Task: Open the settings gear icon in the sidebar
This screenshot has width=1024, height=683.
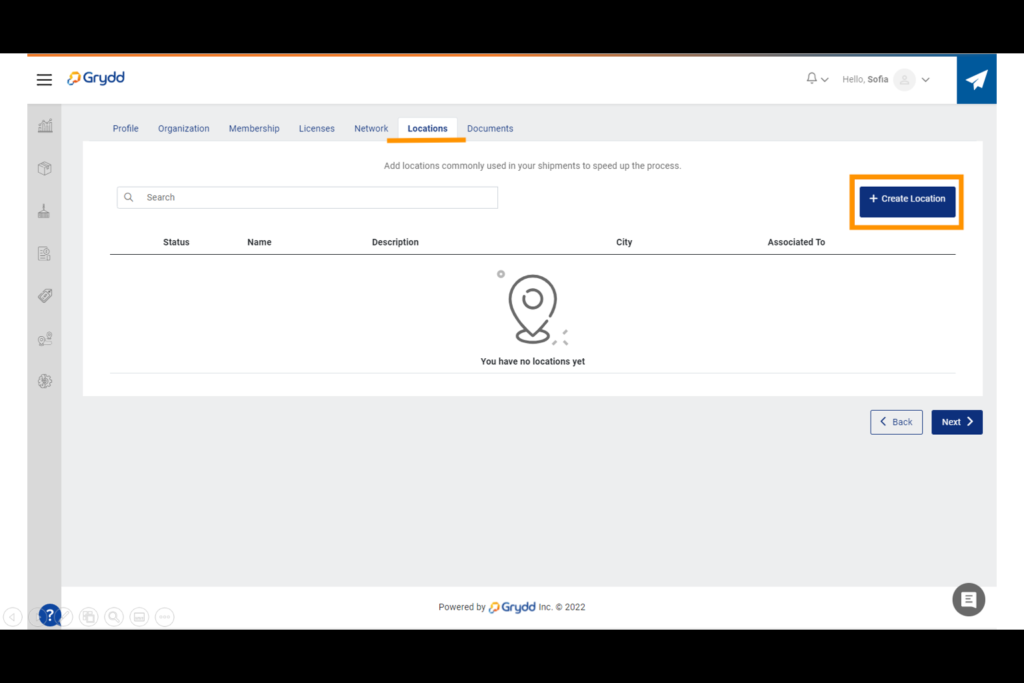Action: [x=45, y=381]
